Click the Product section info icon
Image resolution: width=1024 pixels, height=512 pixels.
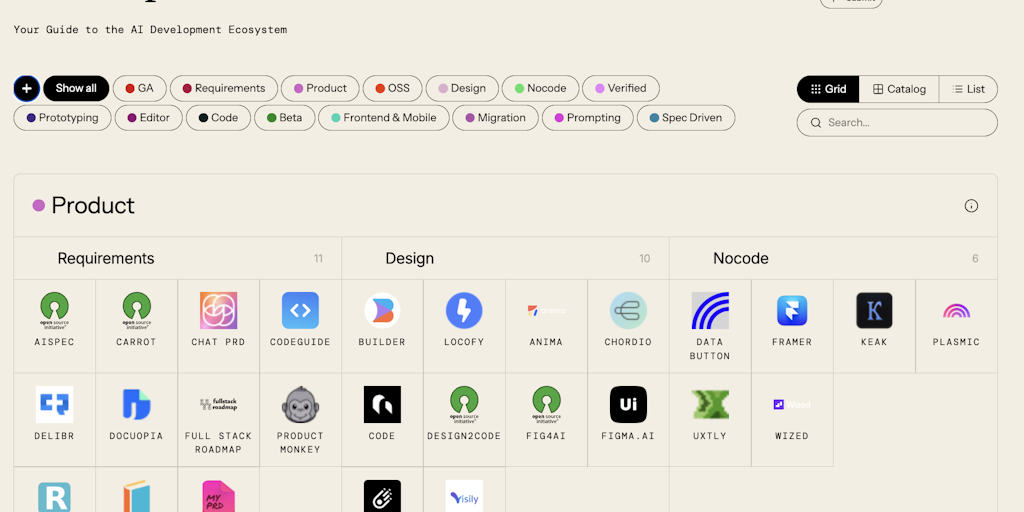click(x=971, y=206)
